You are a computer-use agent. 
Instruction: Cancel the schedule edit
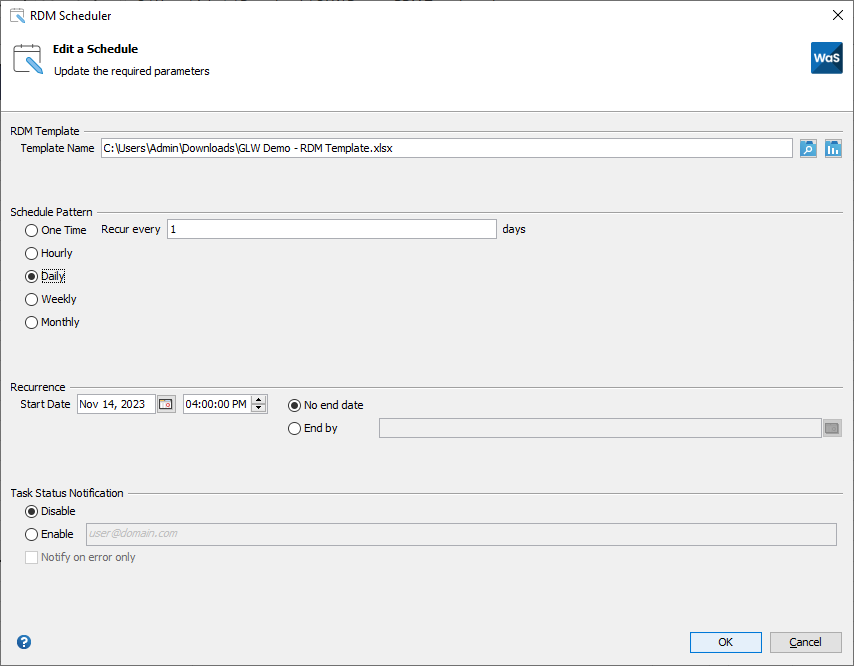[805, 642]
